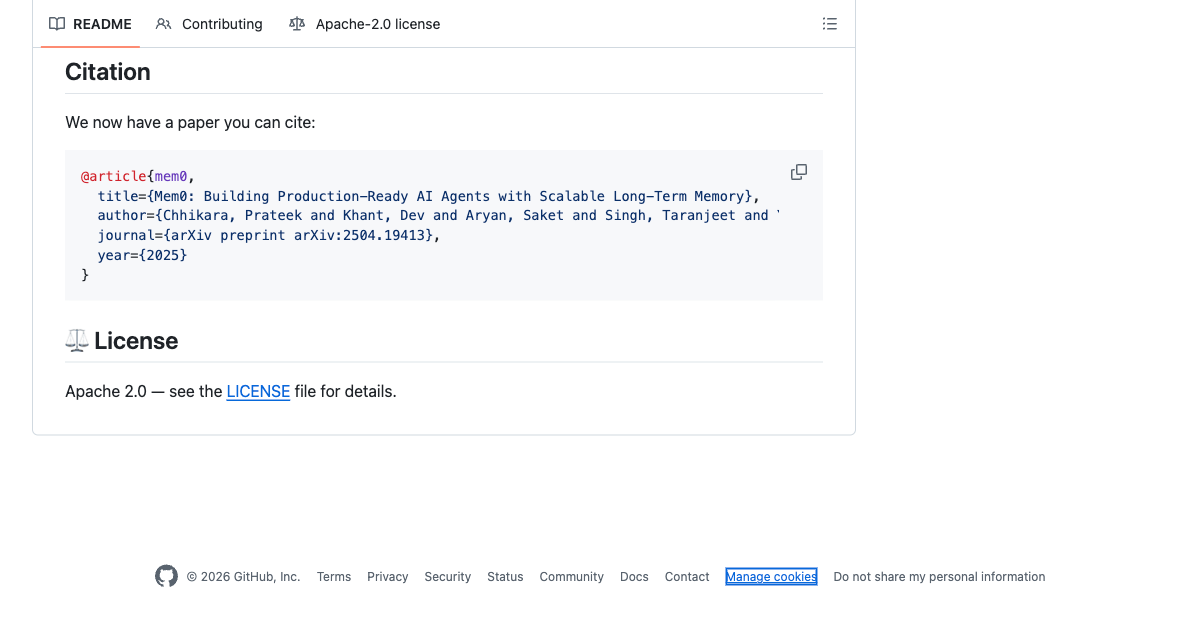Open the Docs footer link
Screen dimensions: 1200x630
pos(634,577)
